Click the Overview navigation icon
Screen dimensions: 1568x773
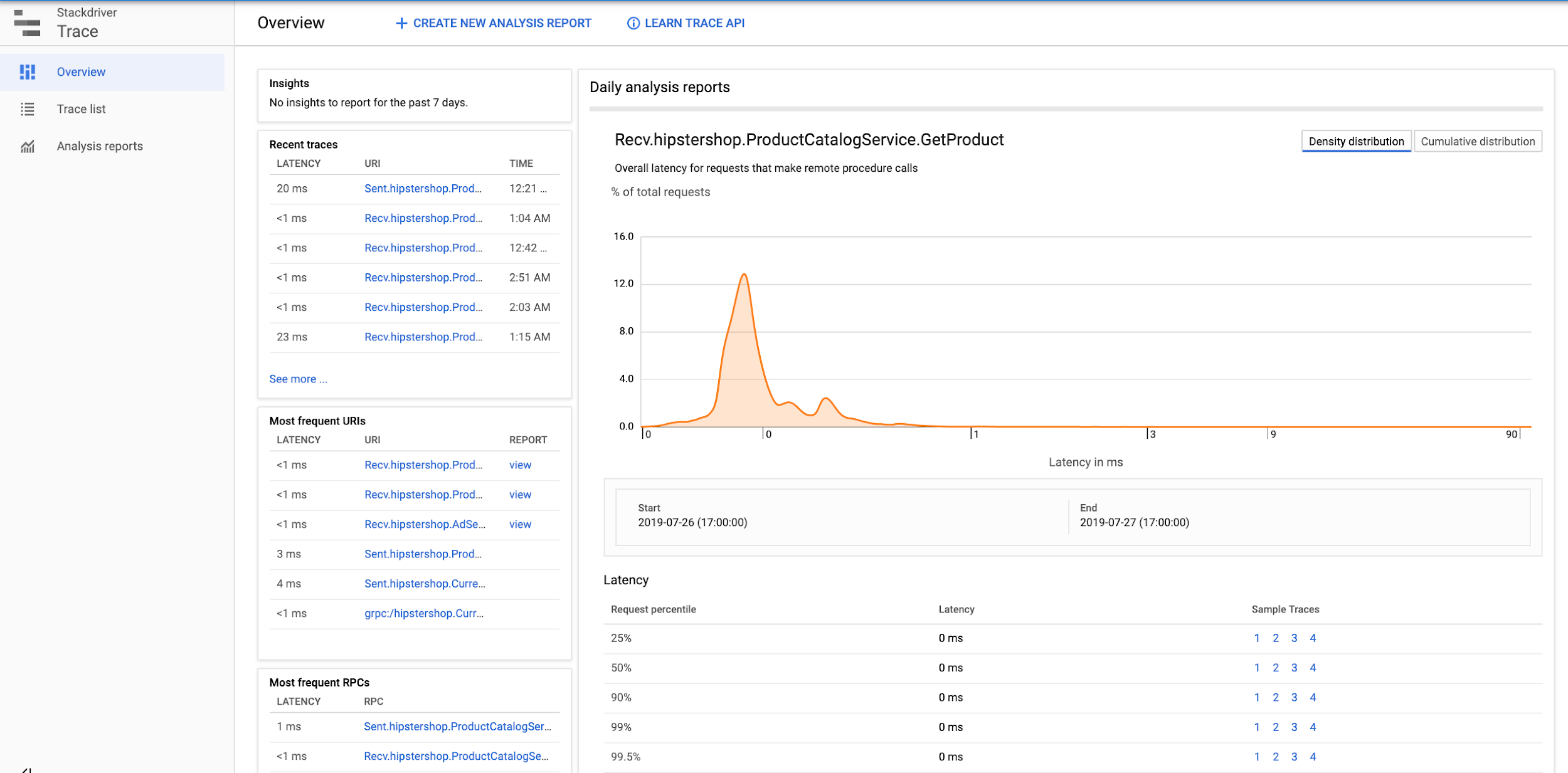coord(27,71)
